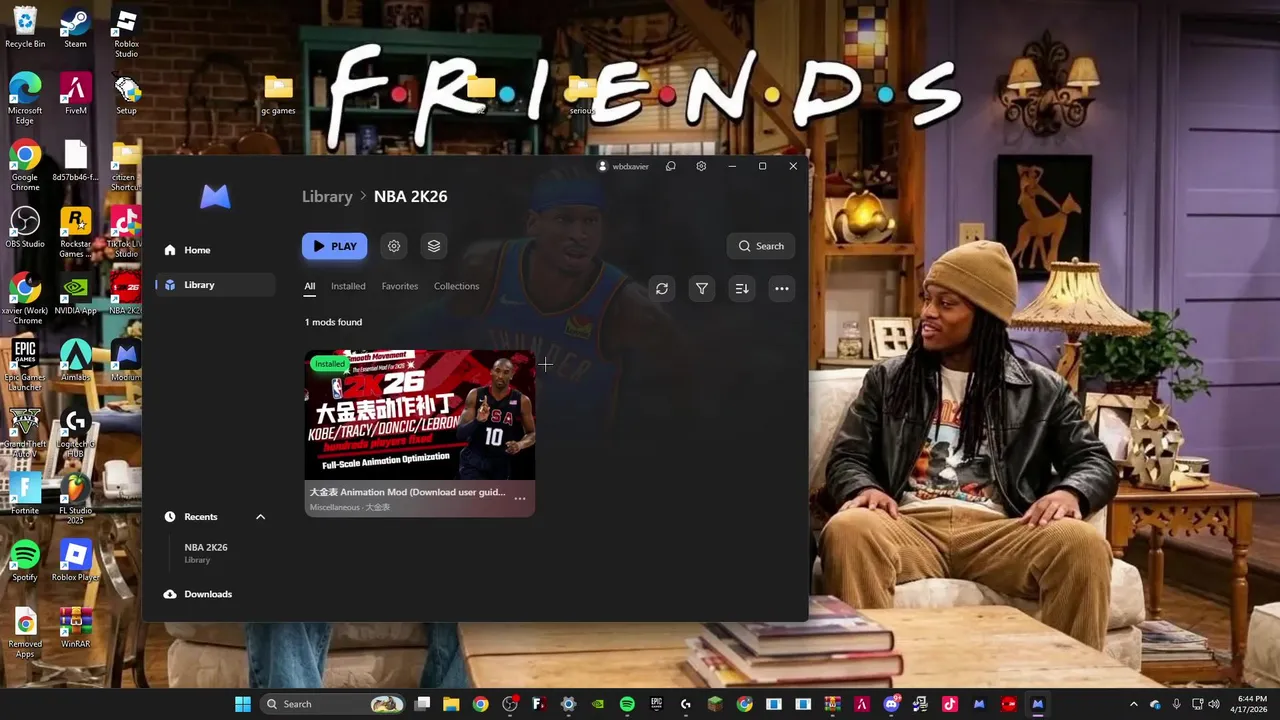Viewport: 1280px width, 720px height.
Task: Select the Recycle Bin desktop icon
Action: (25, 27)
